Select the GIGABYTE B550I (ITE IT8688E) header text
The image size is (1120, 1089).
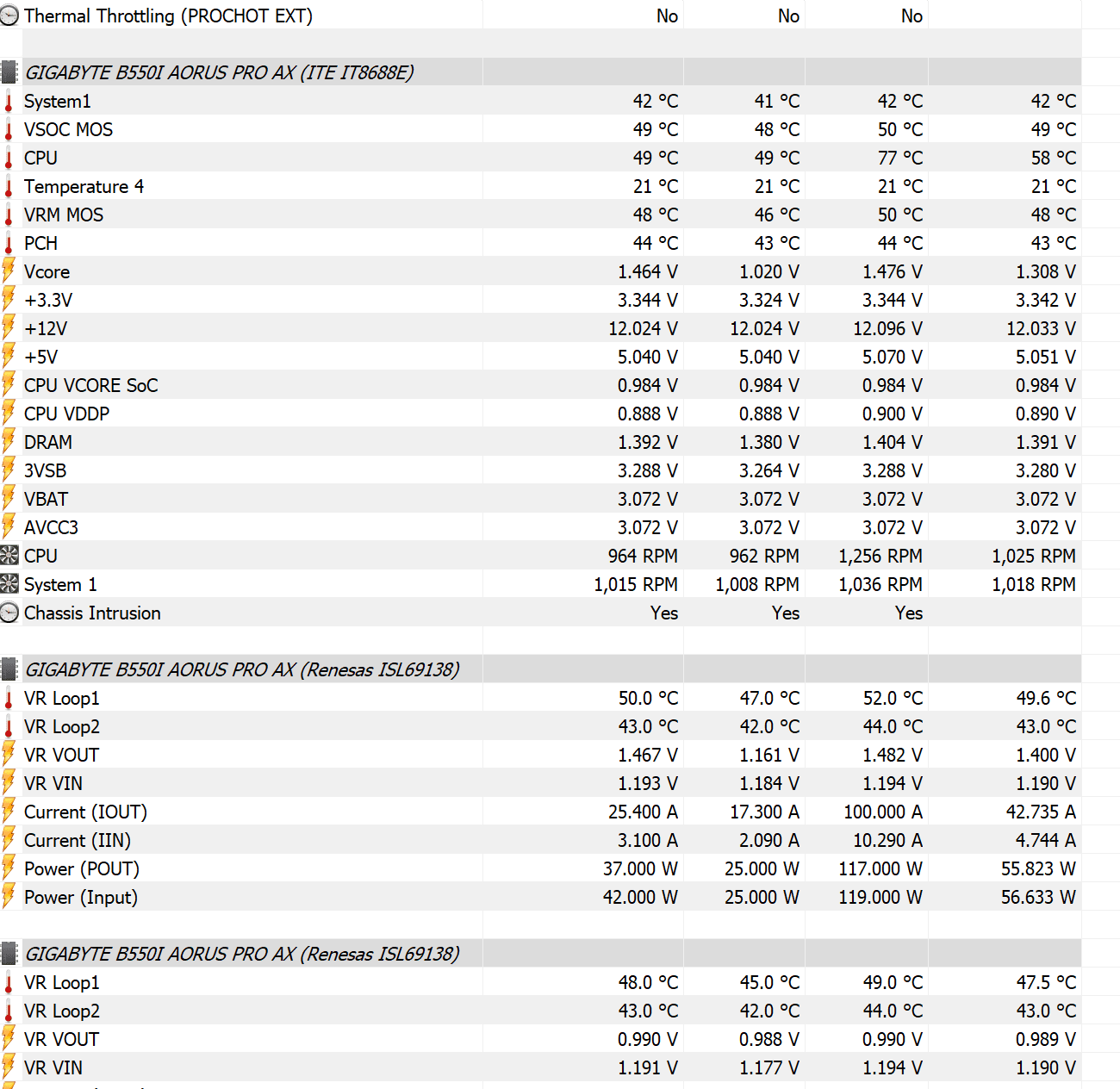219,72
